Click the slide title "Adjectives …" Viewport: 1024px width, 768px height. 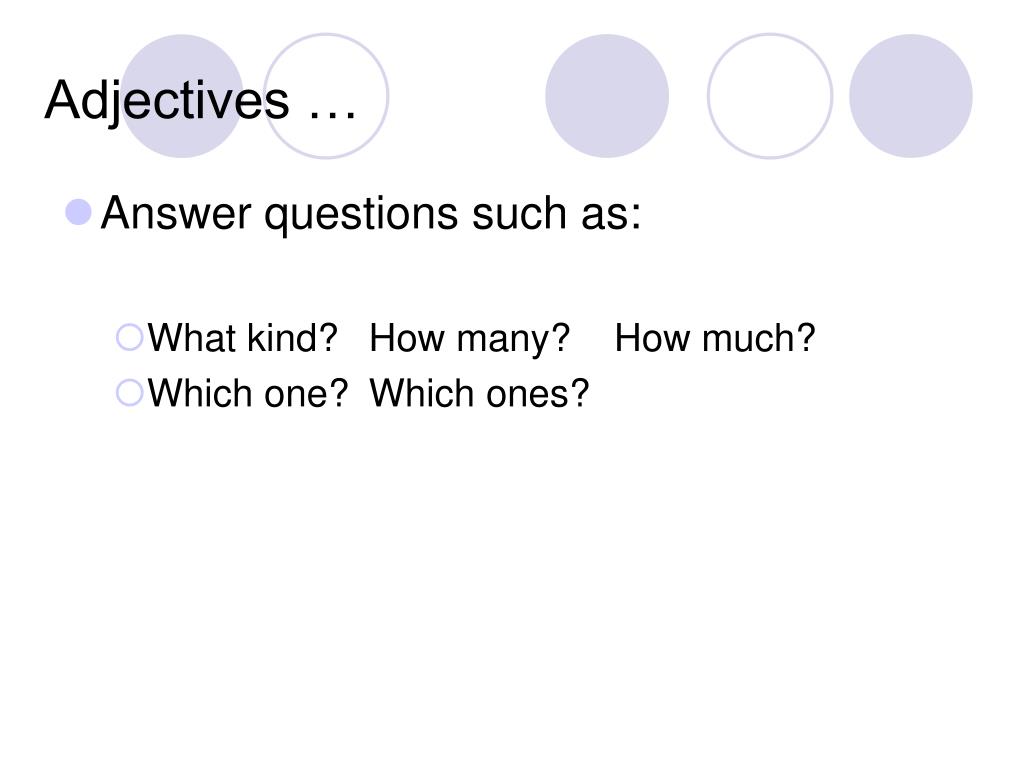click(x=200, y=100)
